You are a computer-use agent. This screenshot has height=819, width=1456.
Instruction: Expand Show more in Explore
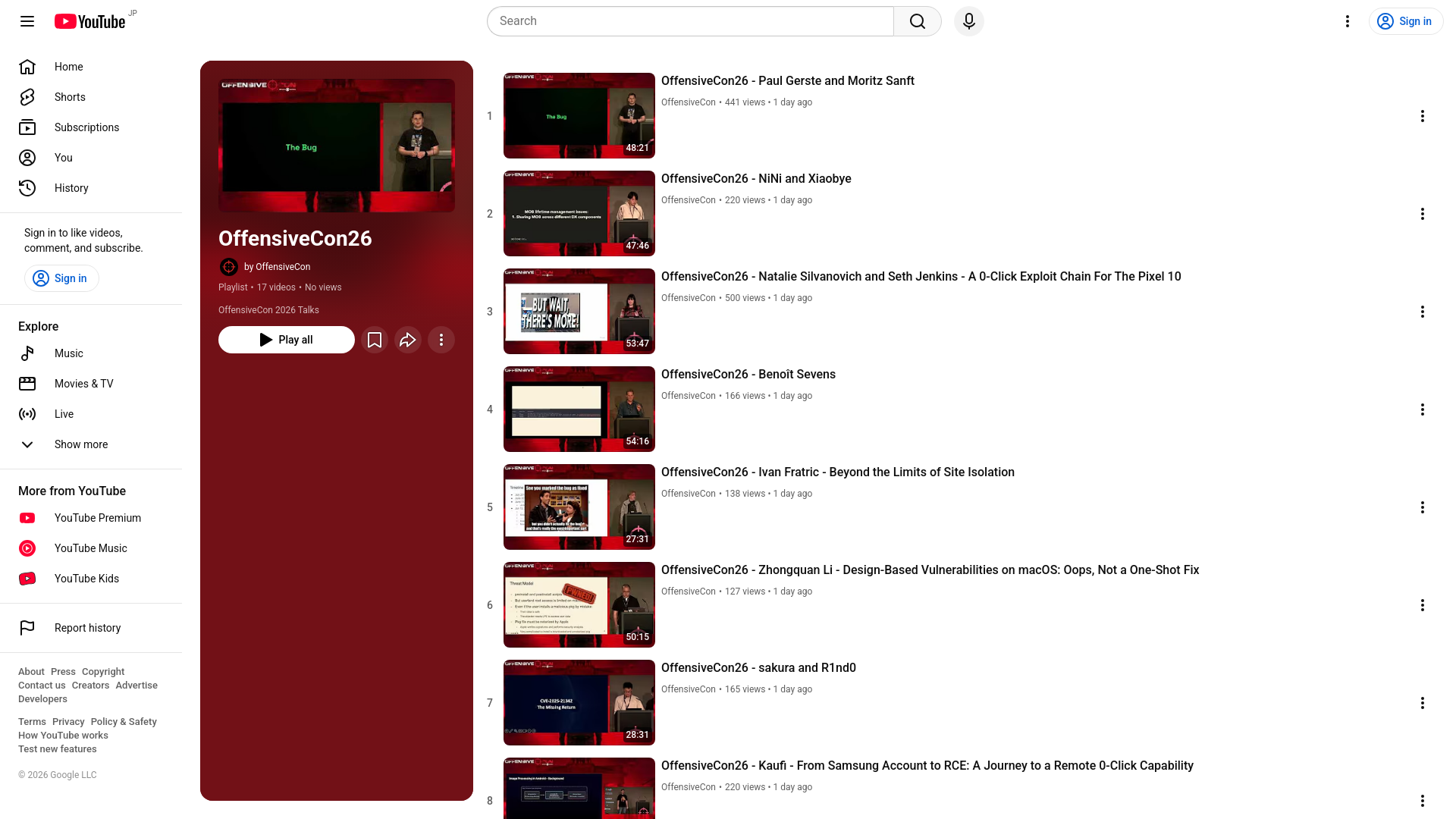pyautogui.click(x=91, y=444)
